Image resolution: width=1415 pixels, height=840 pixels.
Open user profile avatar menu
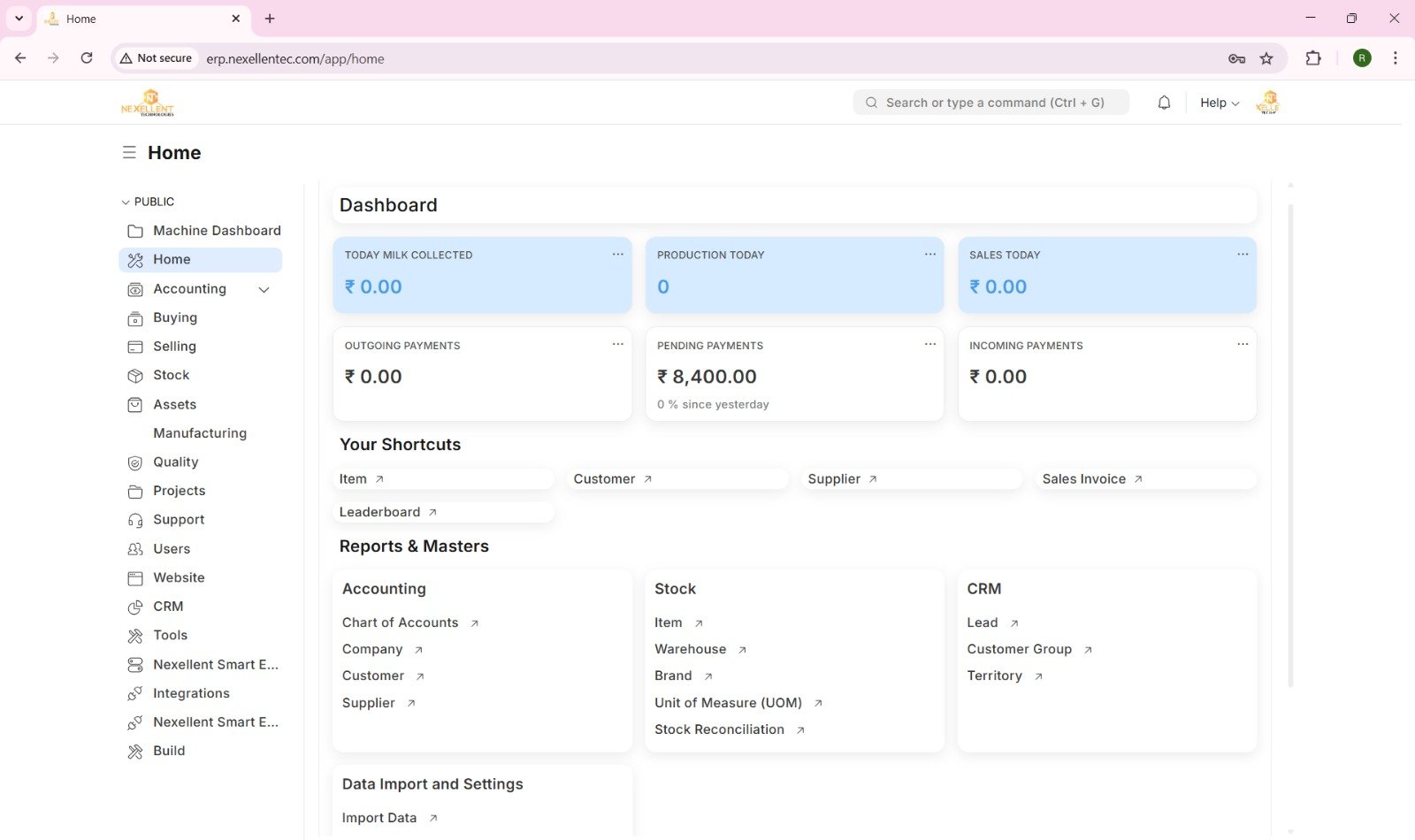click(1267, 103)
